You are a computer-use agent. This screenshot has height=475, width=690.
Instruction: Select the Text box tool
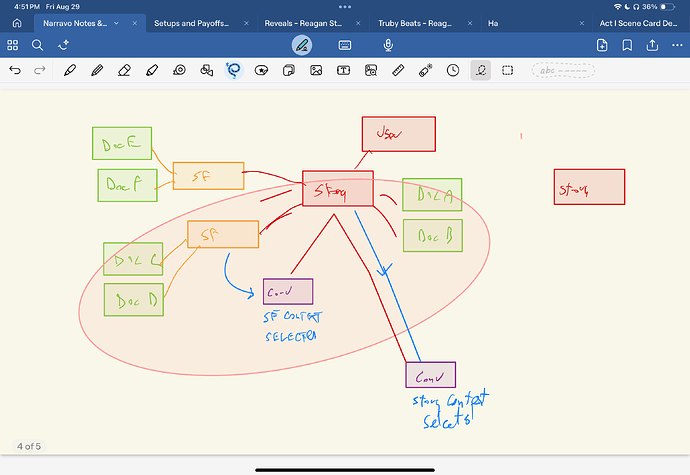click(x=343, y=71)
